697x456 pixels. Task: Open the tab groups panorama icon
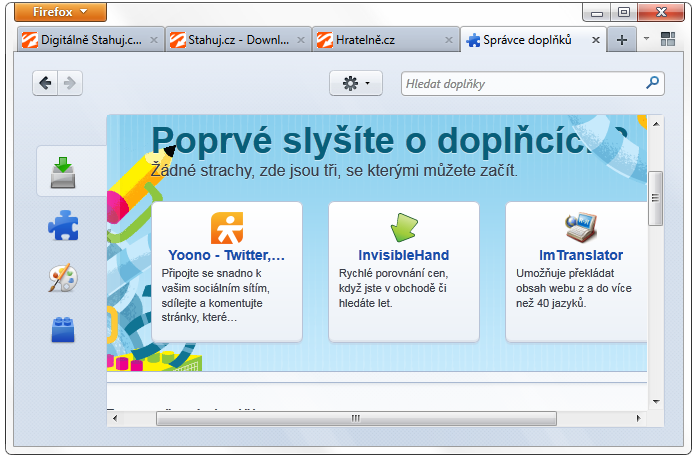point(668,39)
